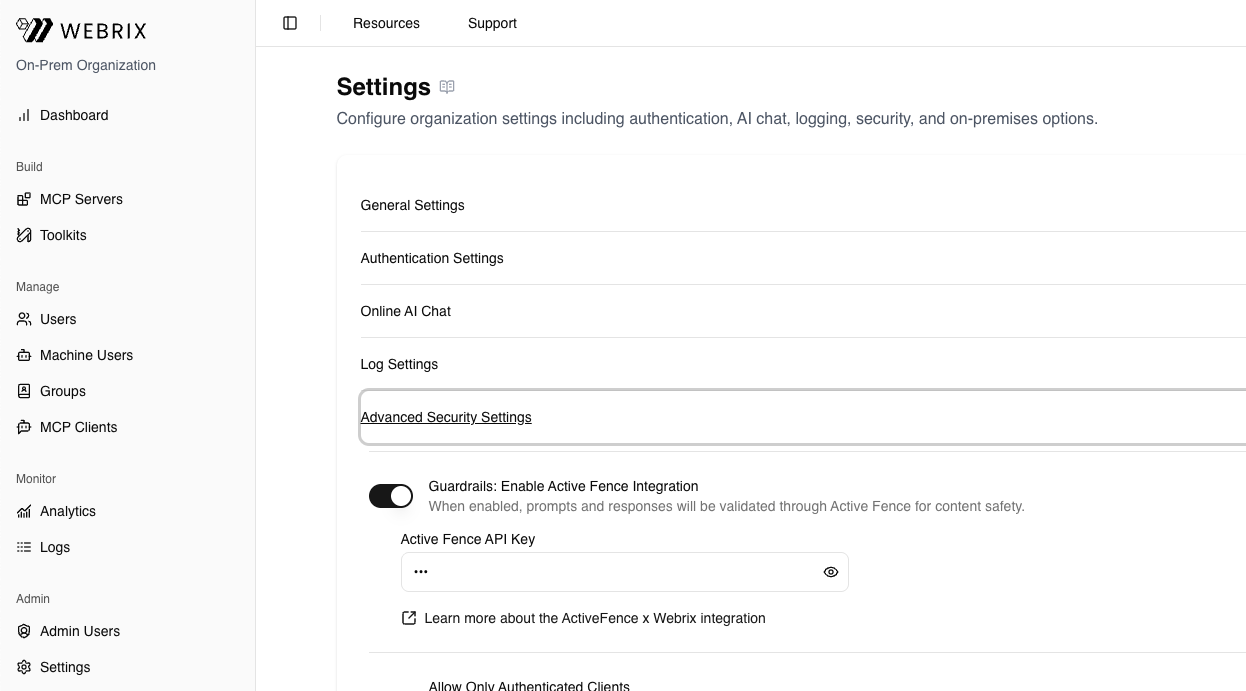Expand the General Settings section
Image resolution: width=1246 pixels, height=691 pixels.
pyautogui.click(x=412, y=205)
